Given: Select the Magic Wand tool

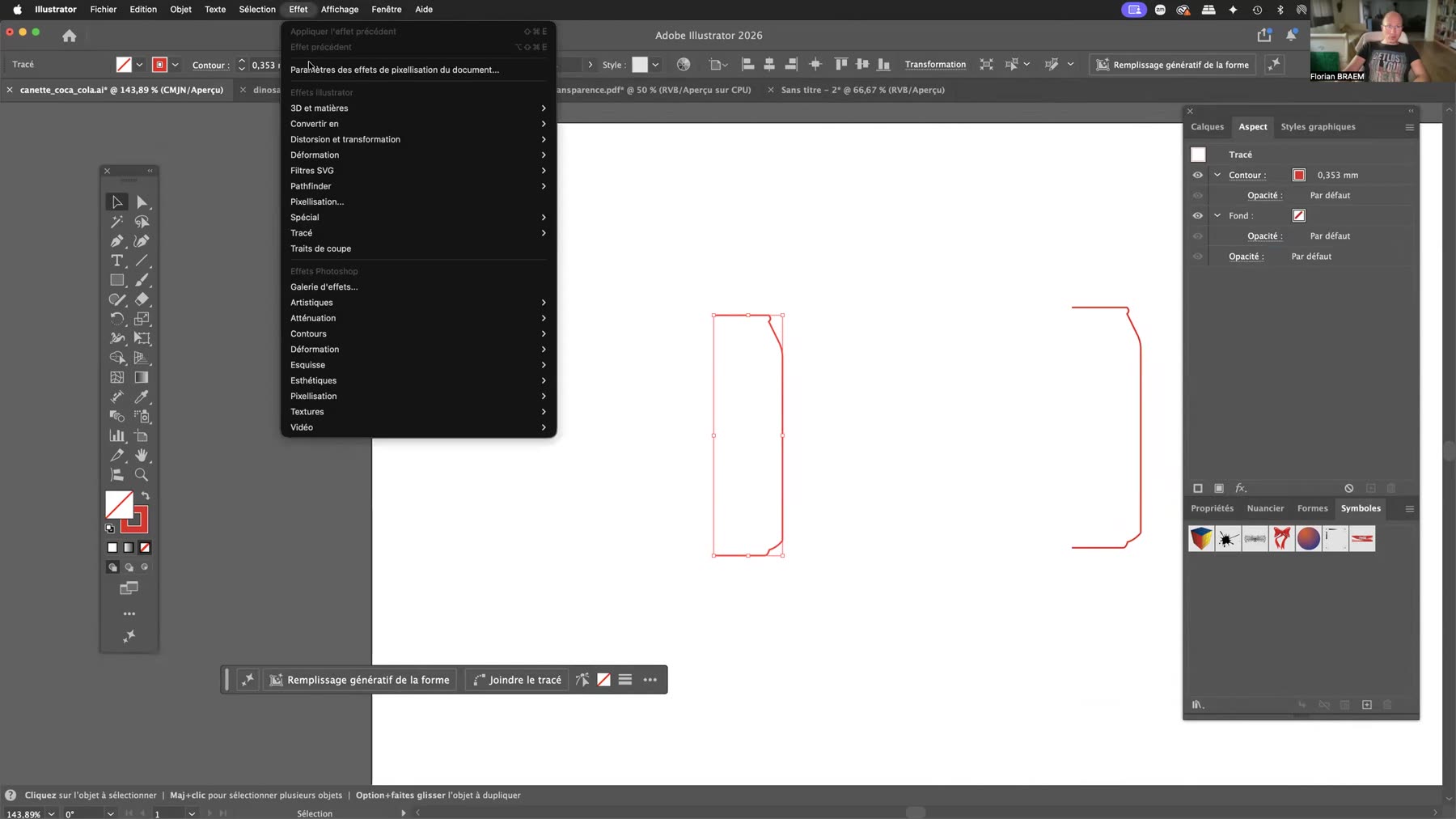Looking at the screenshot, I should [x=117, y=222].
